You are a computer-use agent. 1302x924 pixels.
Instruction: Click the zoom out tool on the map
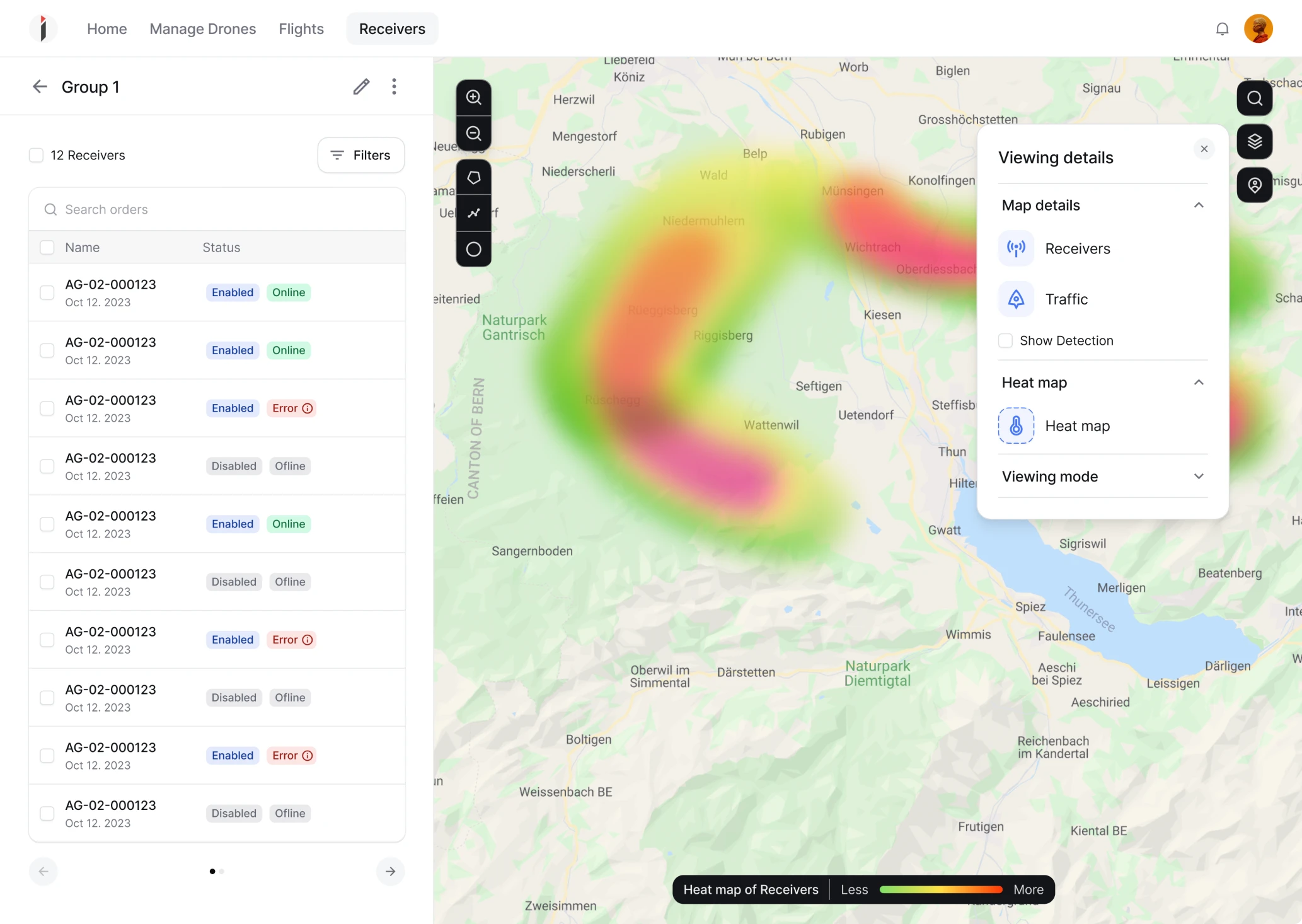click(473, 133)
